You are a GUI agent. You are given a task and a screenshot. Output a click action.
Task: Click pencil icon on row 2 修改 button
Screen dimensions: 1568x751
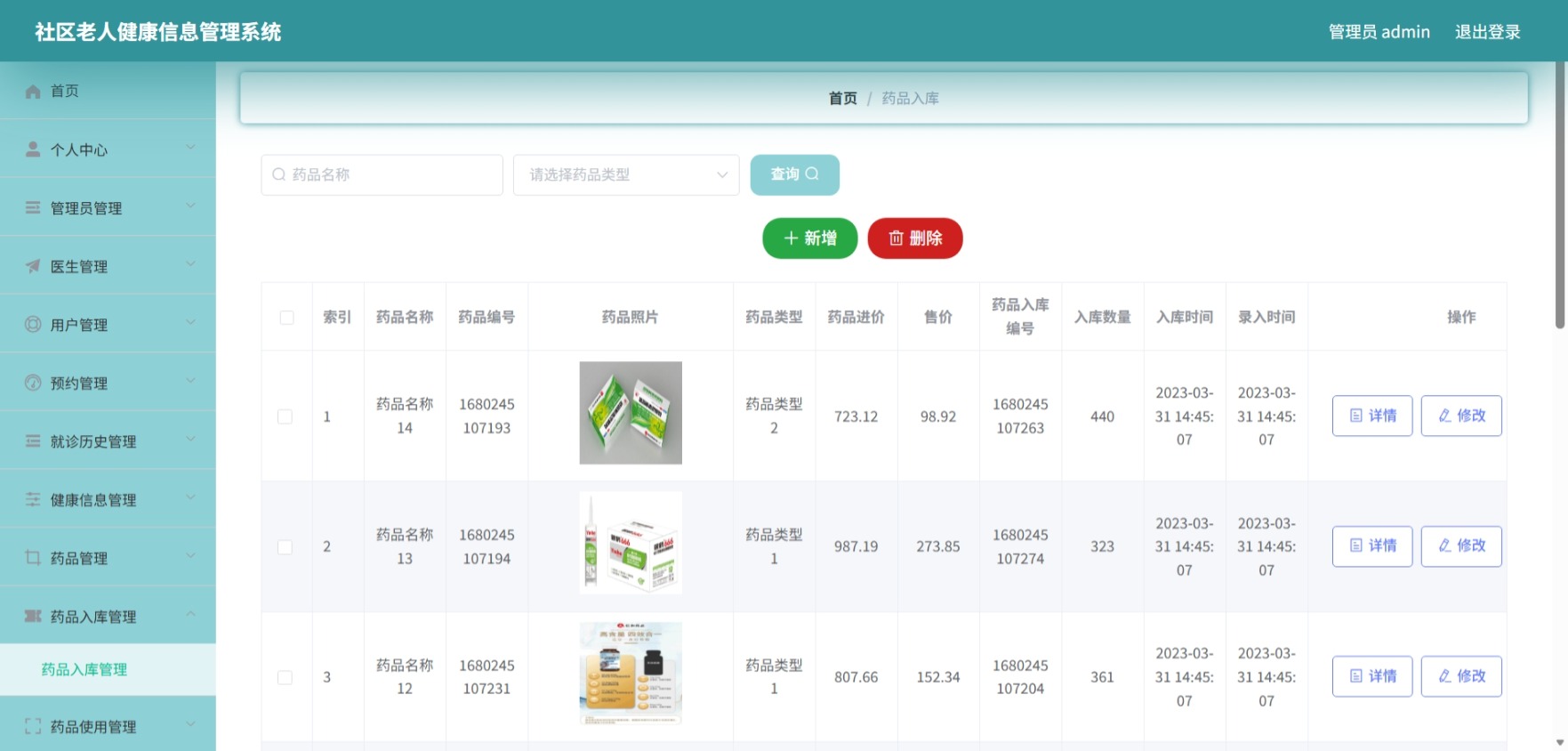tap(1444, 545)
